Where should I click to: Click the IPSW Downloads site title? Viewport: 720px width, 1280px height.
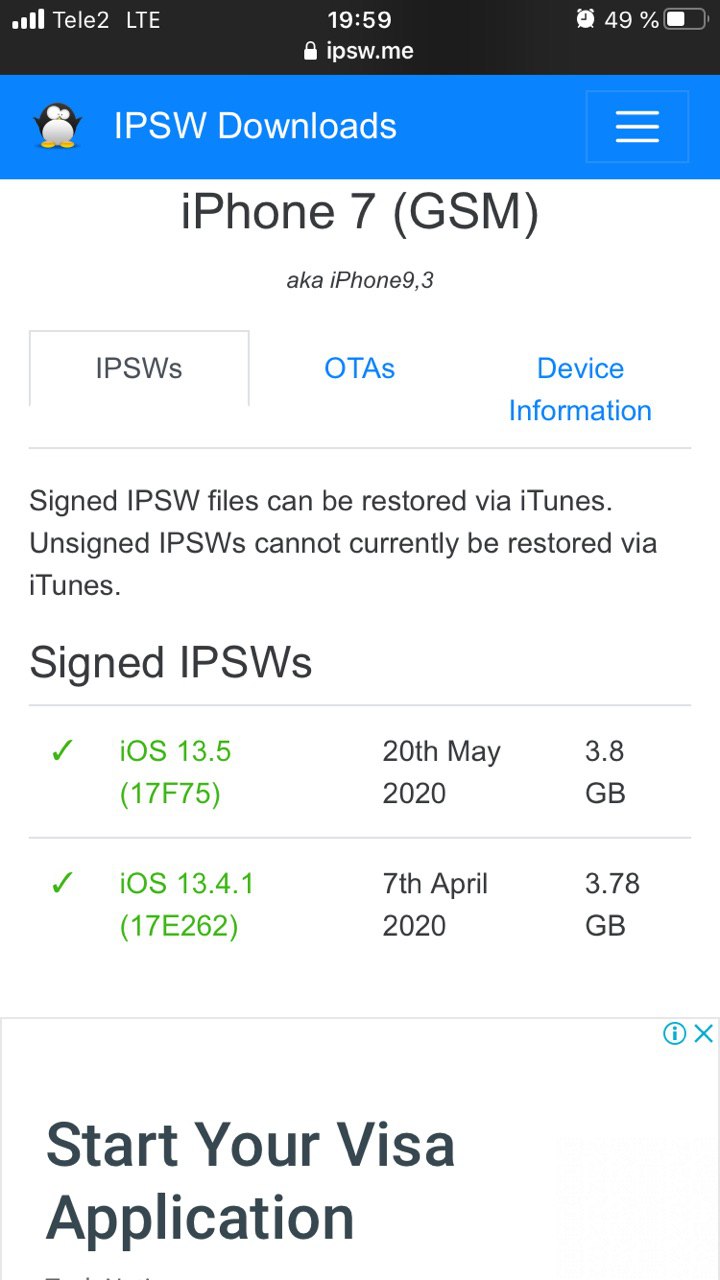pyautogui.click(x=255, y=126)
